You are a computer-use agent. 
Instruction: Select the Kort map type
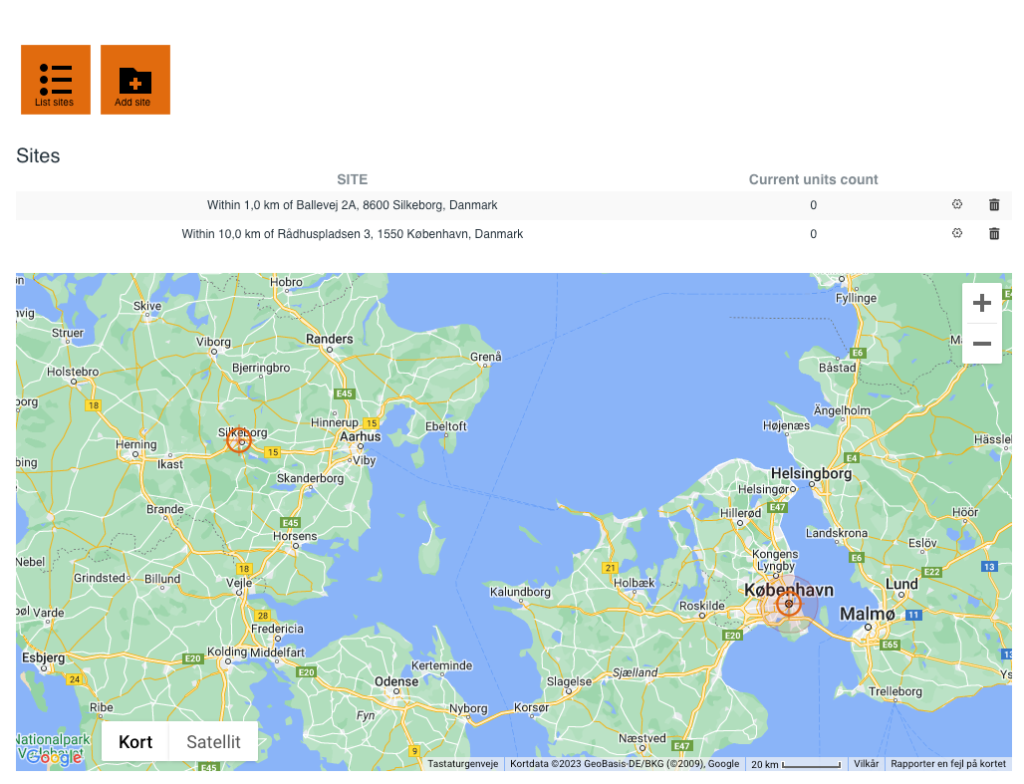(x=135, y=742)
